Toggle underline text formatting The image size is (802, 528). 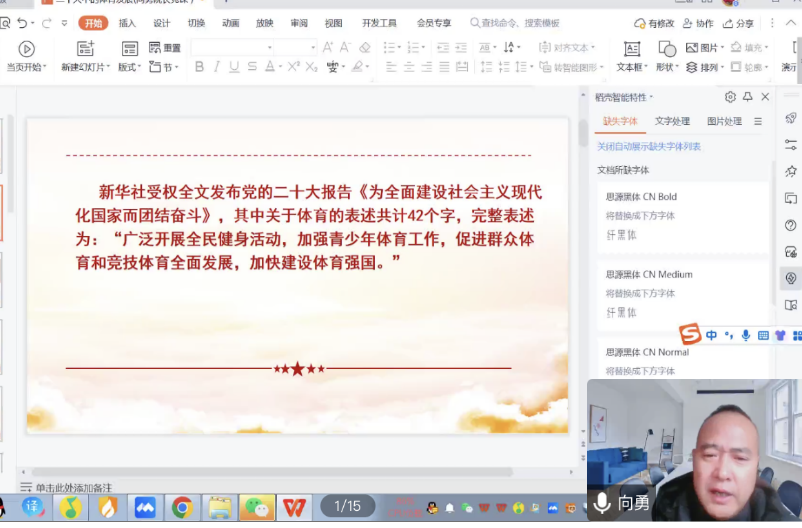click(x=234, y=67)
